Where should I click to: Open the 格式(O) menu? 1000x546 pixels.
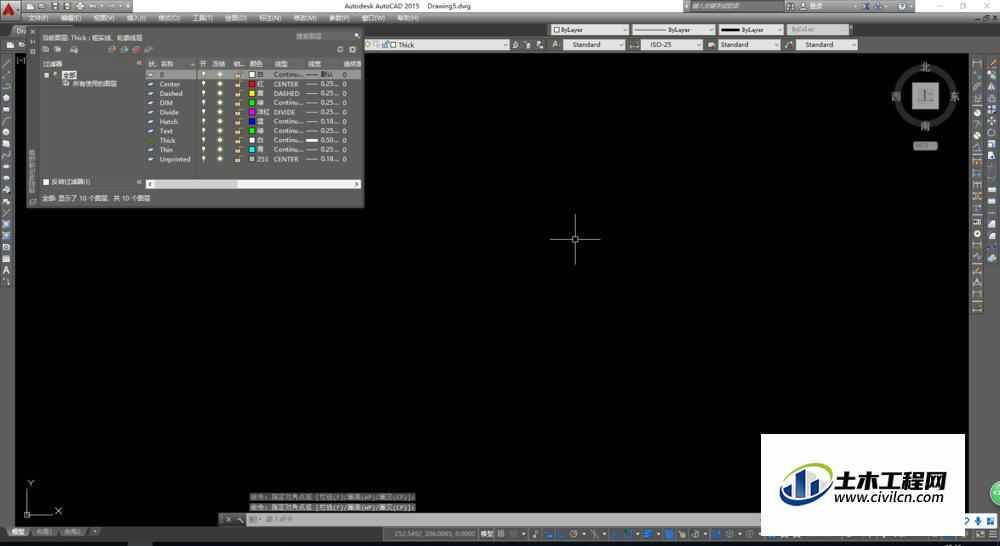(169, 18)
